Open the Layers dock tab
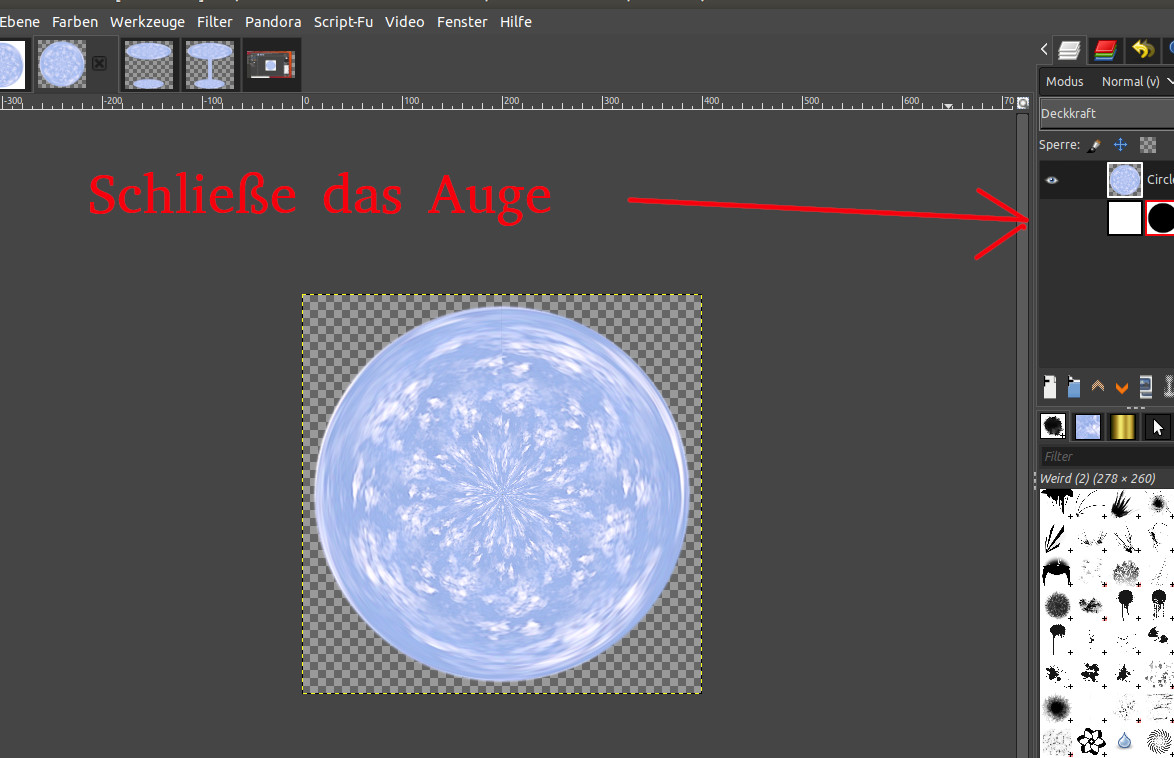 (x=1069, y=50)
